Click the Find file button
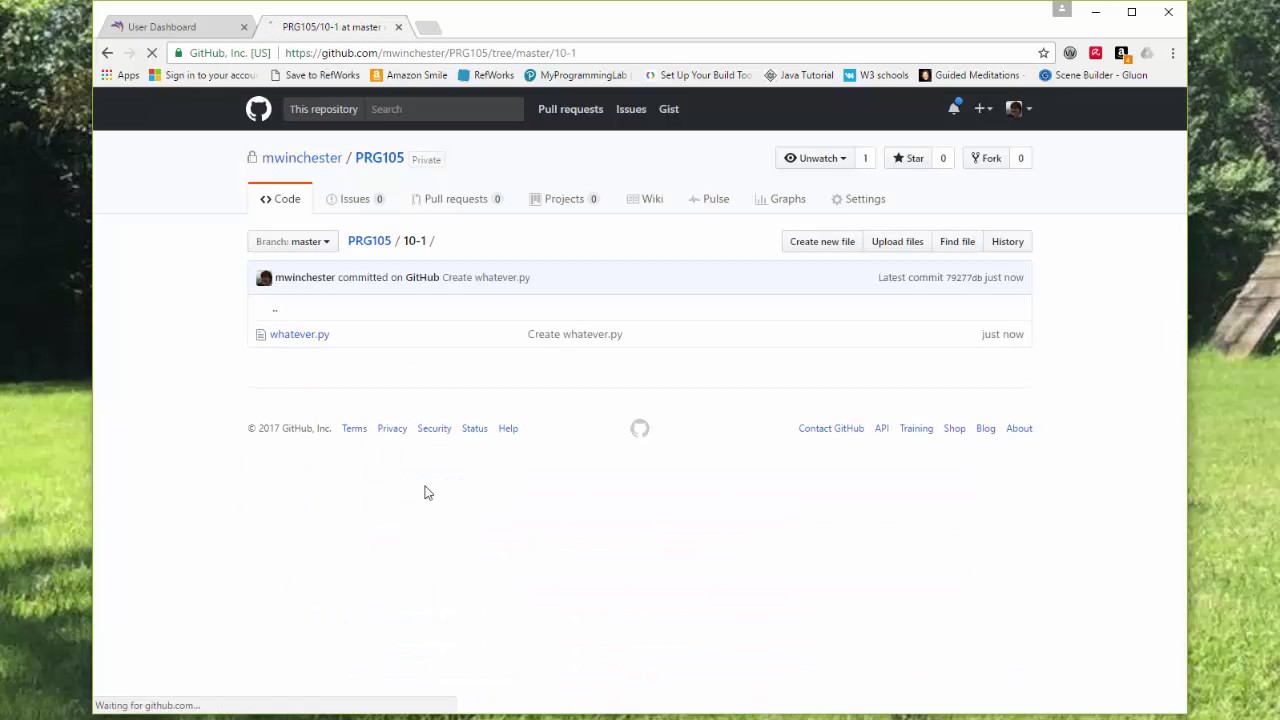The width and height of the screenshot is (1280, 720). pos(957,242)
